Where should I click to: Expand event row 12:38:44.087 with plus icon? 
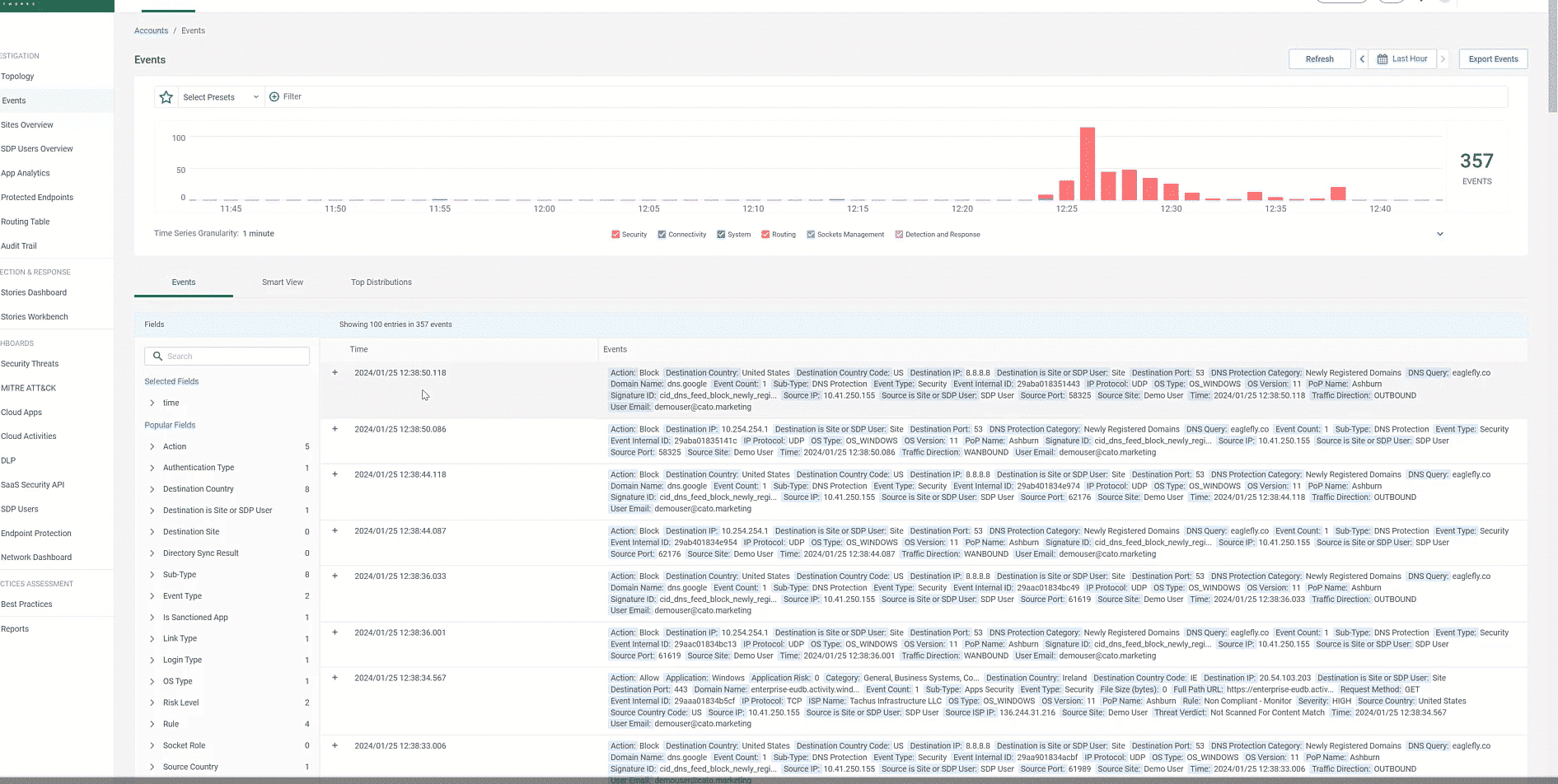point(335,531)
